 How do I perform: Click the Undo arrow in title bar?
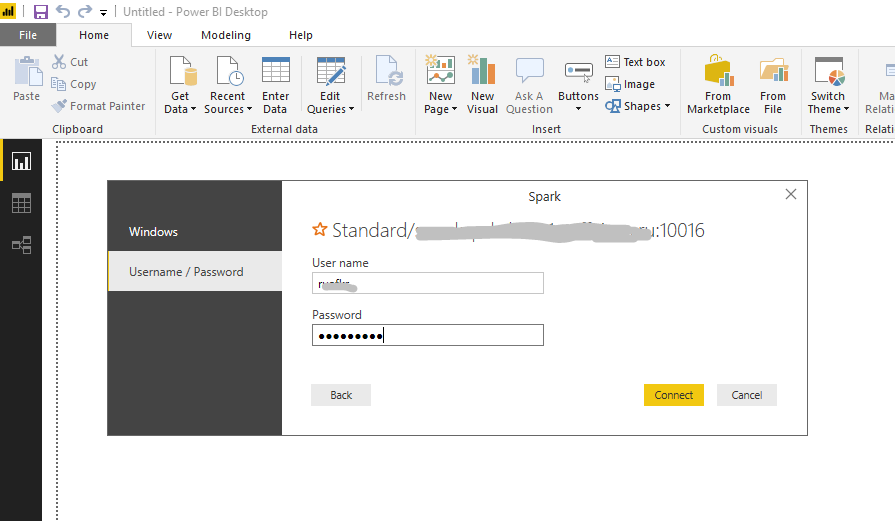click(63, 12)
